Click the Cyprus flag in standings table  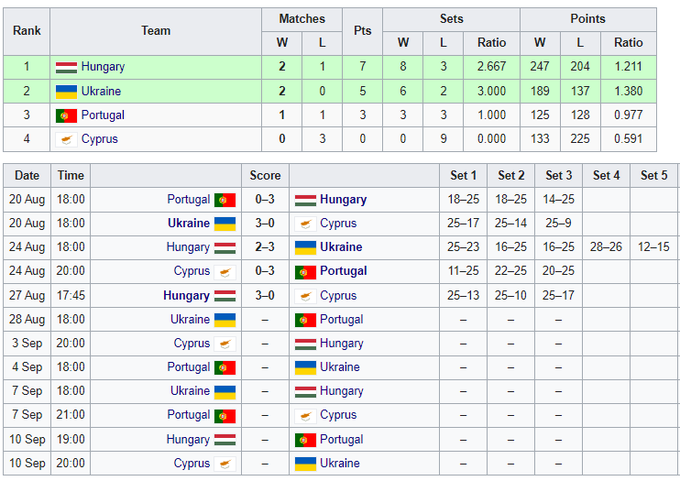click(x=66, y=139)
